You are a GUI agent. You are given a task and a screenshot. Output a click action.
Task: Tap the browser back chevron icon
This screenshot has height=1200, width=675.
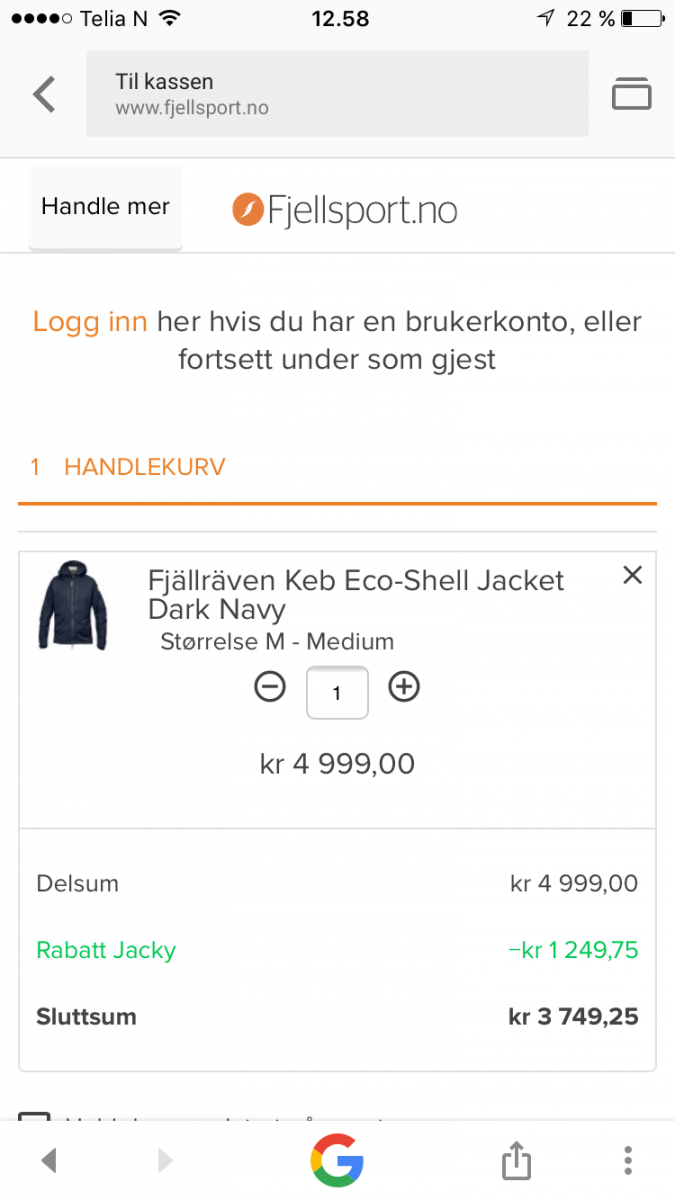(x=44, y=94)
